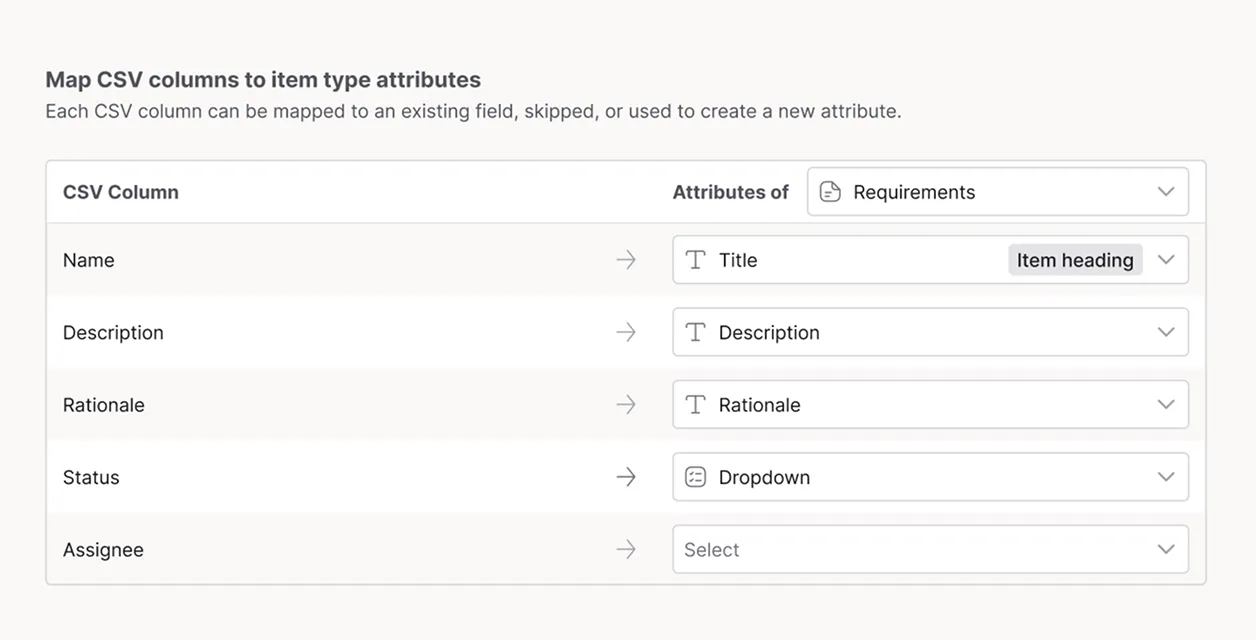Click the arrow in the Name row
Viewport: 1256px width, 640px height.
pyautogui.click(x=626, y=260)
